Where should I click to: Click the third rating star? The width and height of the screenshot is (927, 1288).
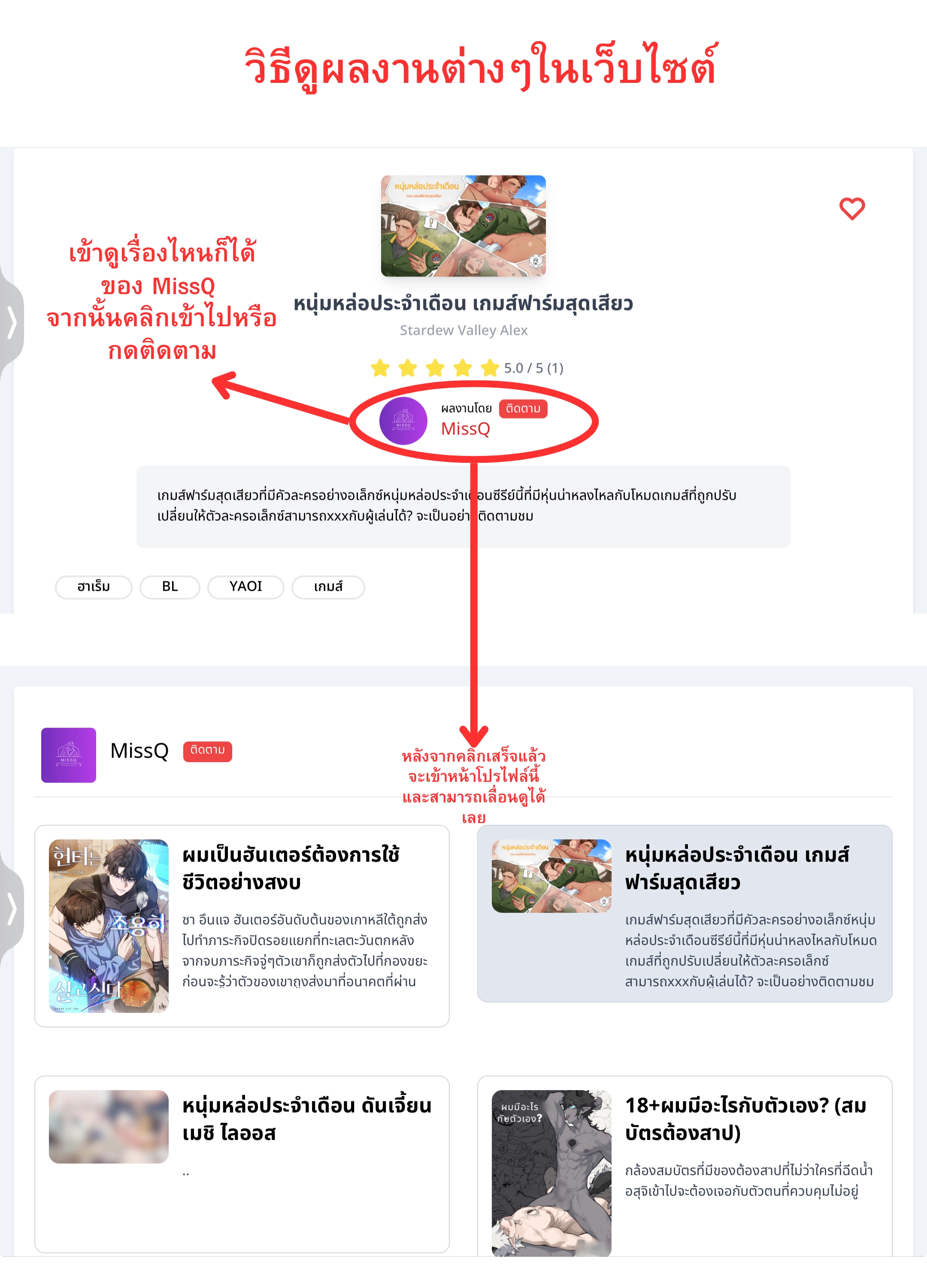(435, 368)
